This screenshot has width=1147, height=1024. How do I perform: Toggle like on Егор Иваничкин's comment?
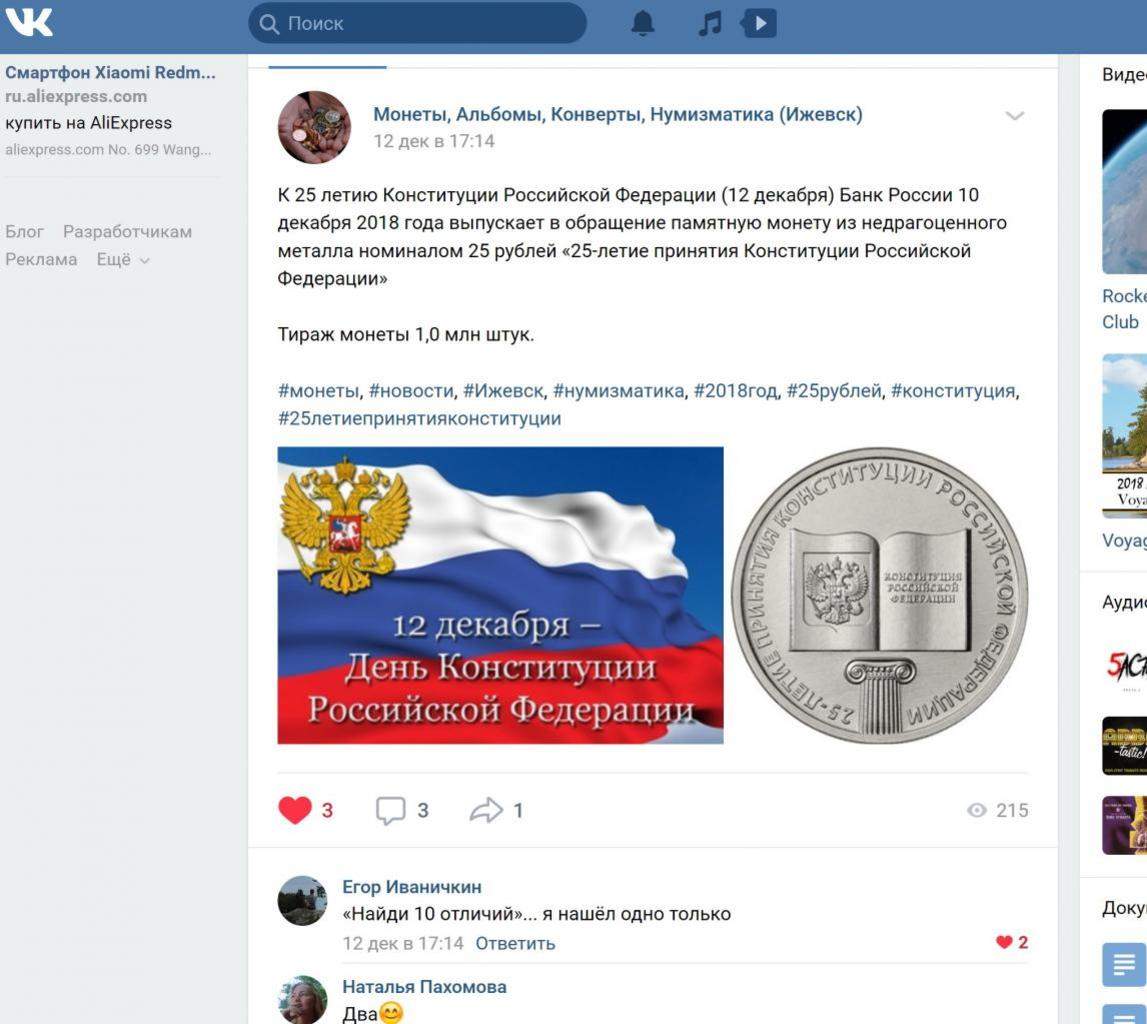point(1004,943)
